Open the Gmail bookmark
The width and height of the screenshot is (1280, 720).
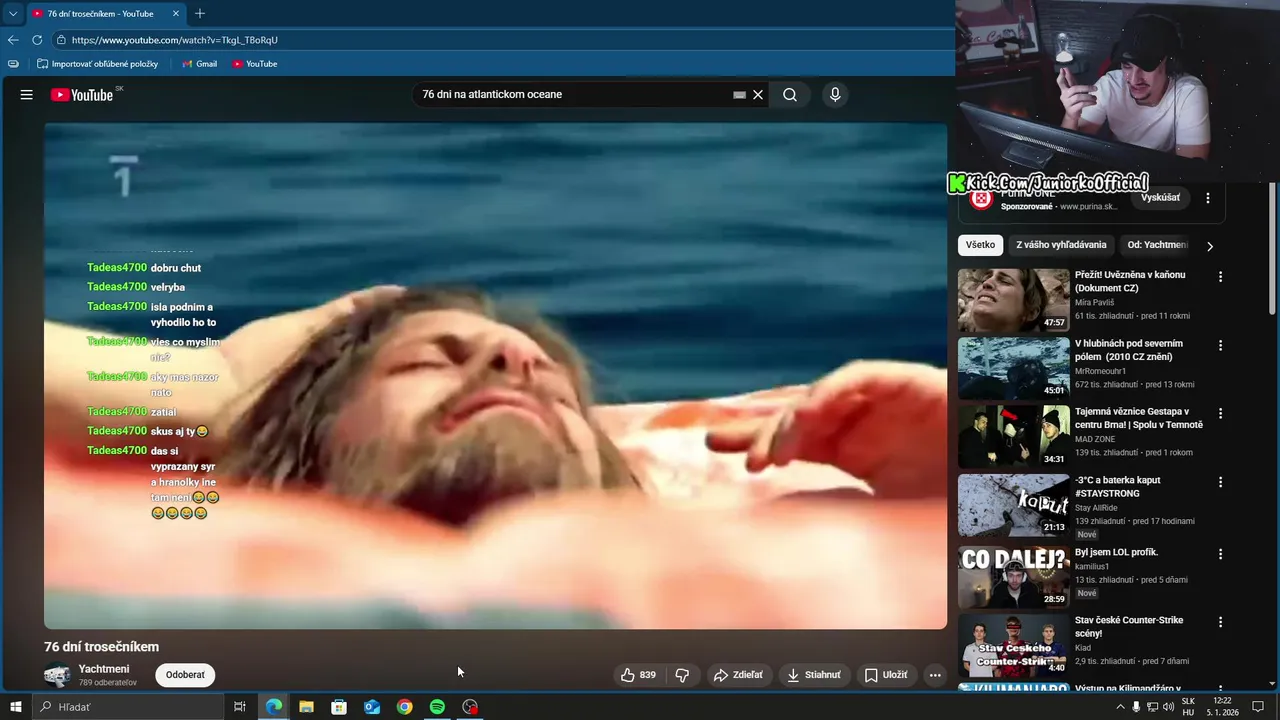(x=199, y=64)
